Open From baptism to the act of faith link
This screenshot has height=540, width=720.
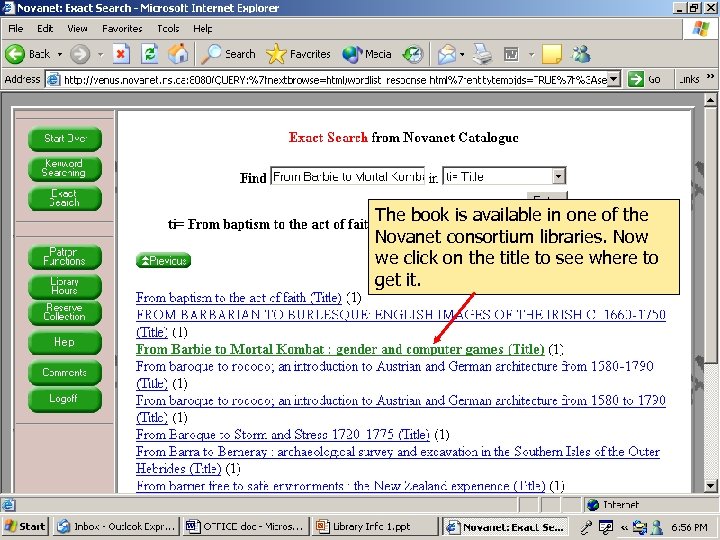click(x=239, y=298)
